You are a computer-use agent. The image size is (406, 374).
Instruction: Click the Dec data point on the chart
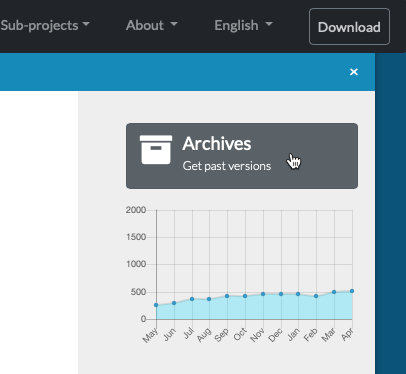point(281,294)
